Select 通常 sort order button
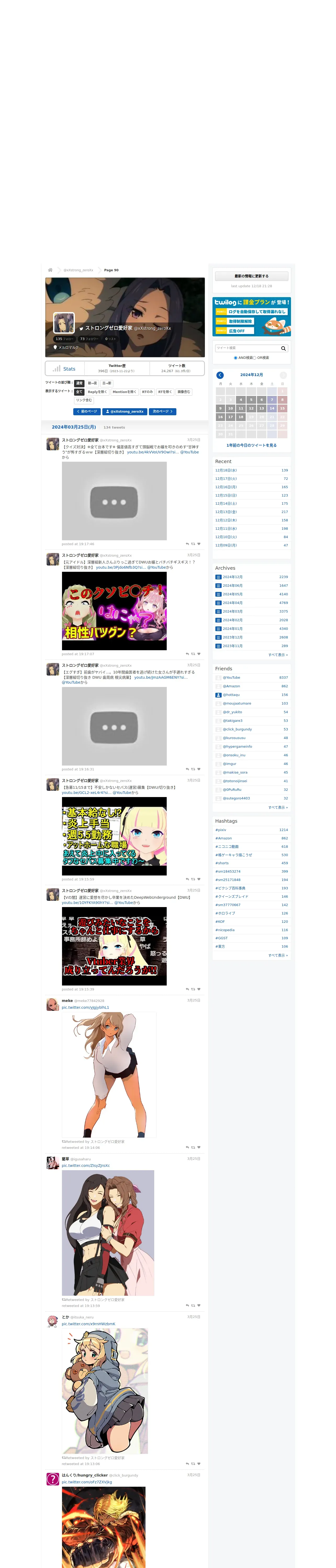The width and height of the screenshot is (336, 1568). coord(79,383)
